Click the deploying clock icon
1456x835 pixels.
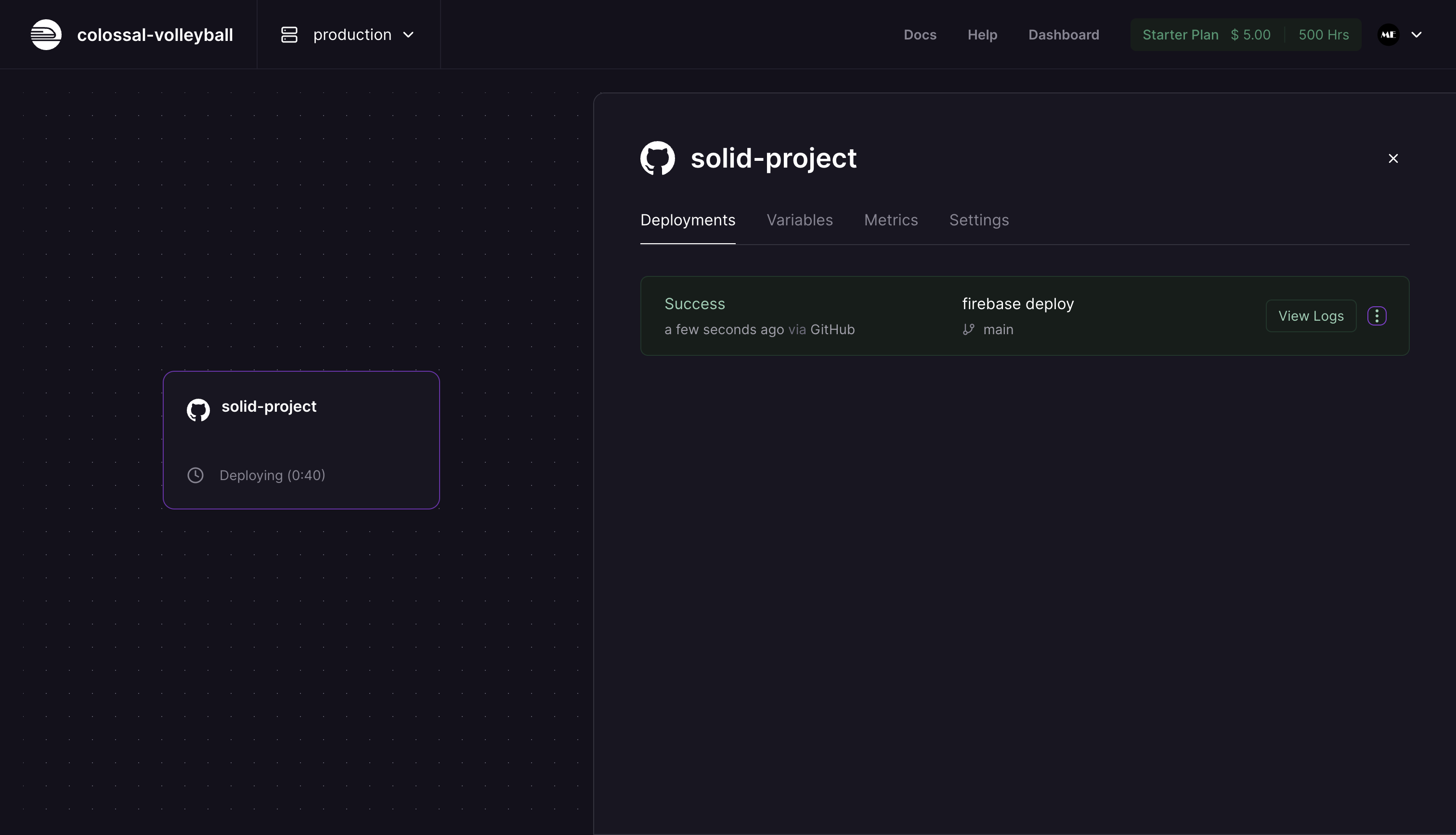click(x=195, y=475)
